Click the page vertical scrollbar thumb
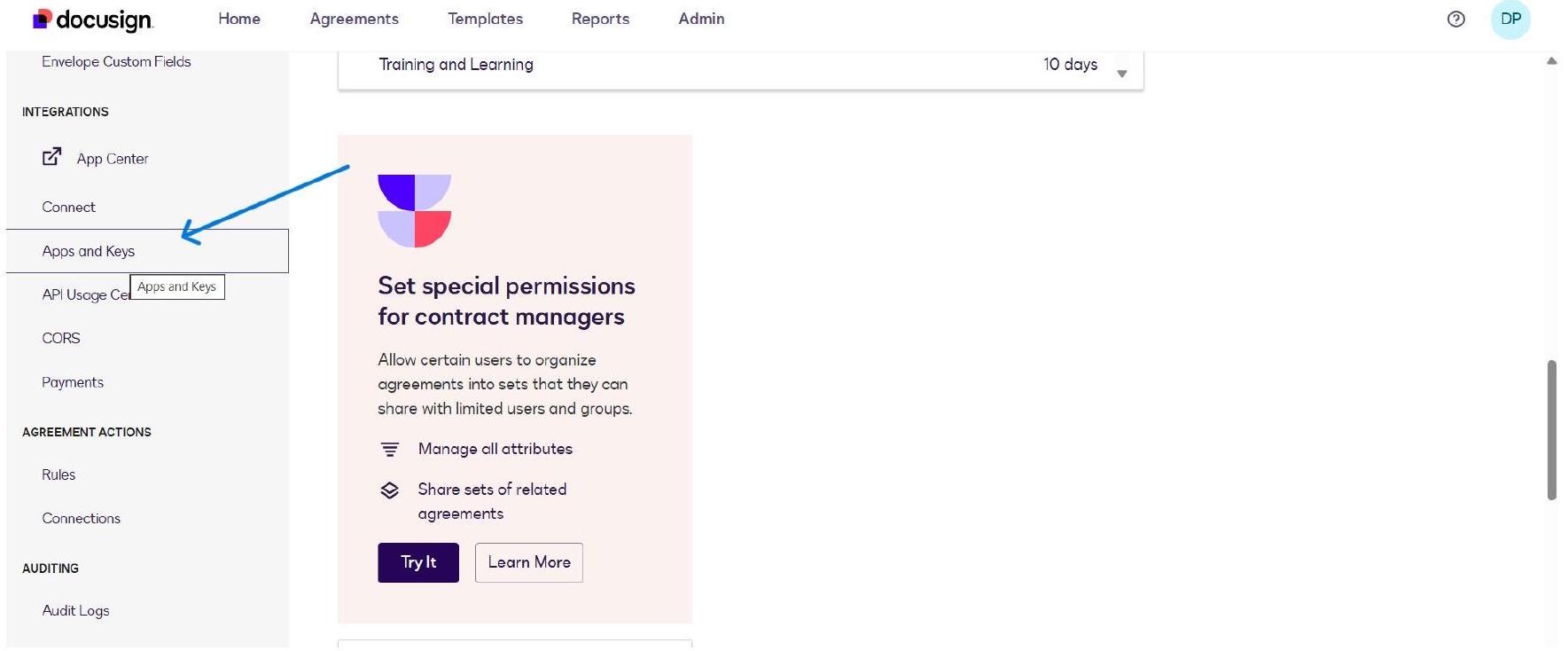 point(1551,430)
